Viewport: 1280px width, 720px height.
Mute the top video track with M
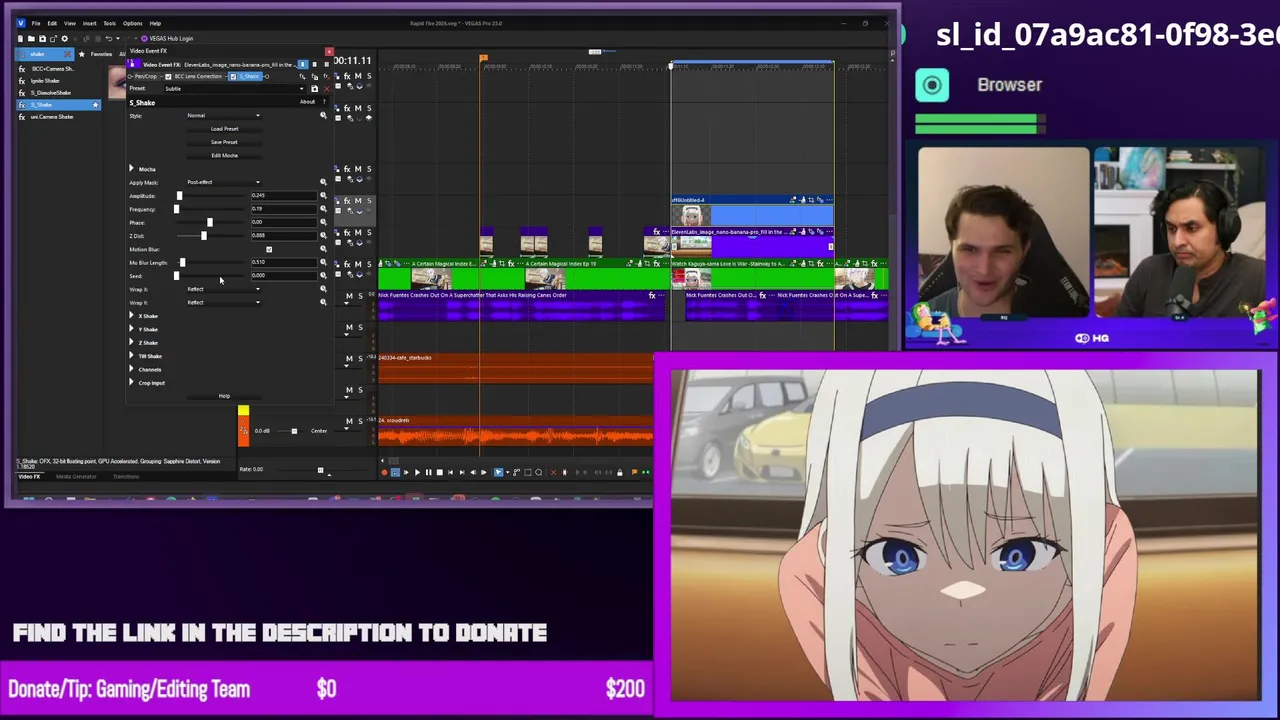pos(358,76)
